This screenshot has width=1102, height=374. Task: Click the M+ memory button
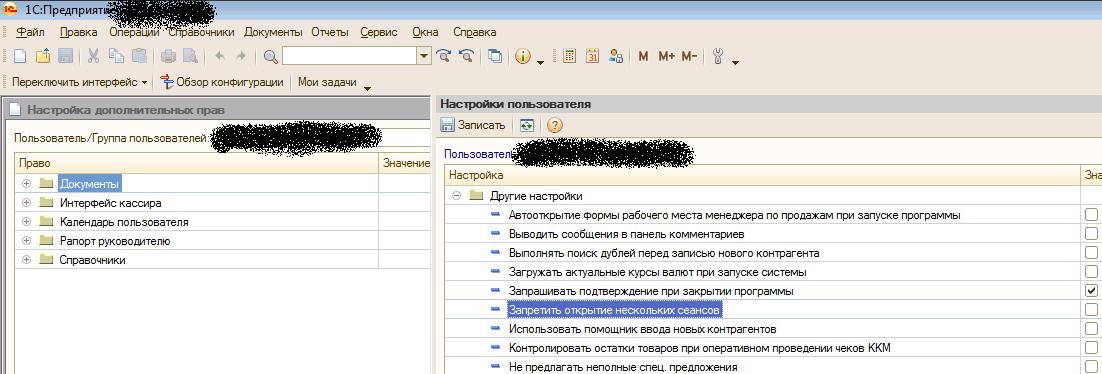coord(666,57)
